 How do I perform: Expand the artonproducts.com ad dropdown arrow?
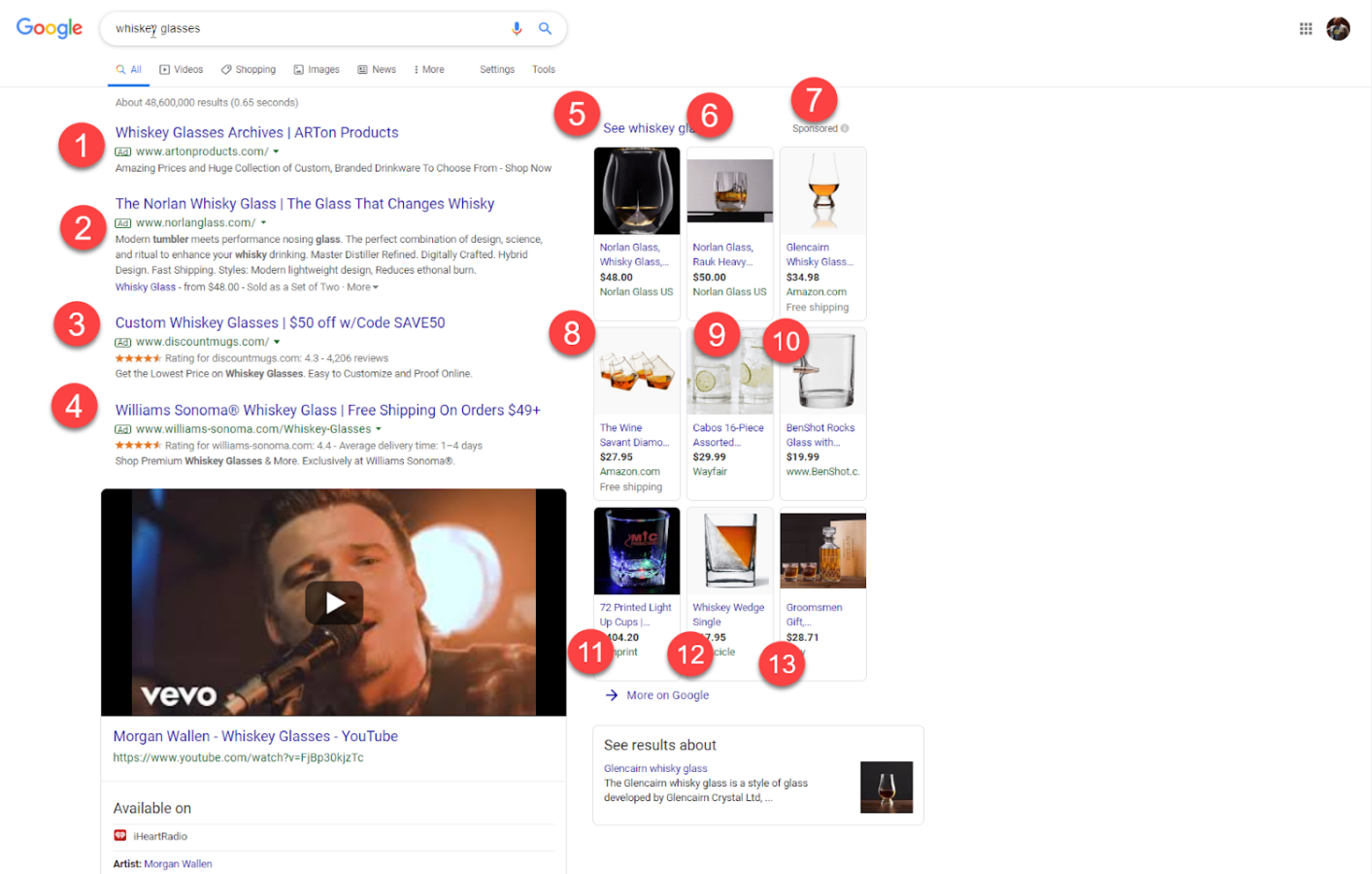click(x=277, y=151)
